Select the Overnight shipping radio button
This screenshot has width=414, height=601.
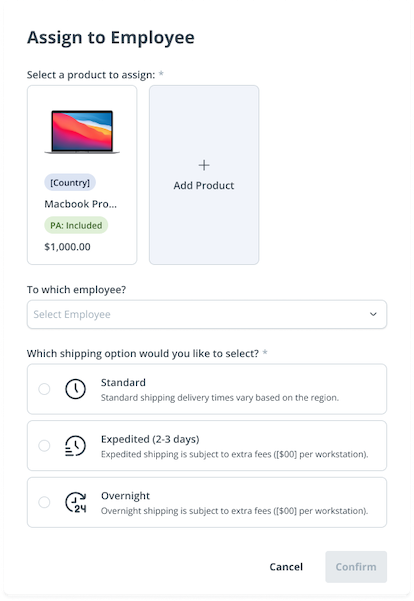click(x=44, y=502)
